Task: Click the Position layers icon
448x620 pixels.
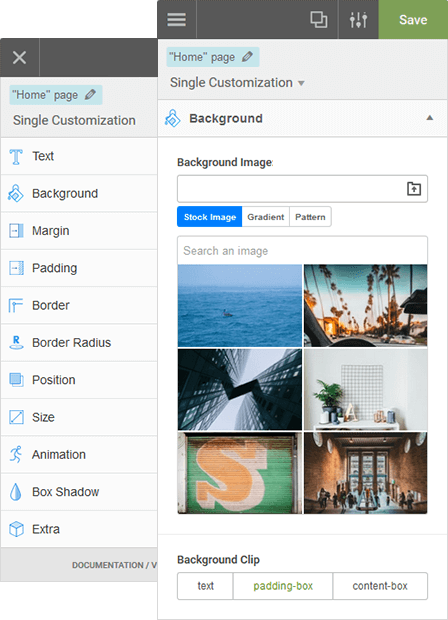Action: point(16,380)
